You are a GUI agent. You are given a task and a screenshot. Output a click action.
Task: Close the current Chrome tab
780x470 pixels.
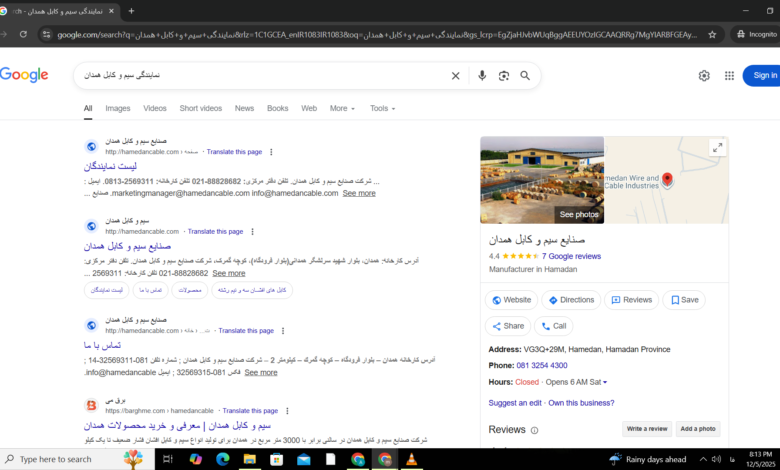pos(111,11)
